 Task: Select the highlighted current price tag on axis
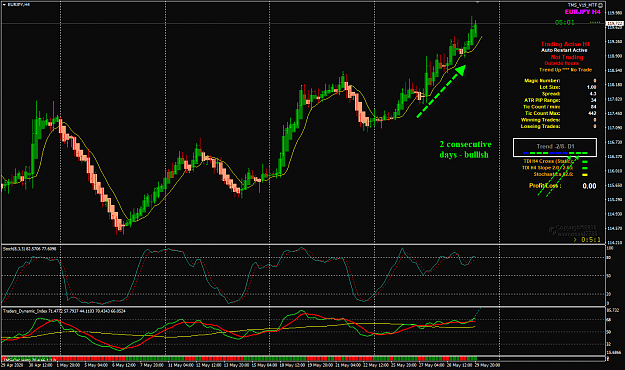614,24
